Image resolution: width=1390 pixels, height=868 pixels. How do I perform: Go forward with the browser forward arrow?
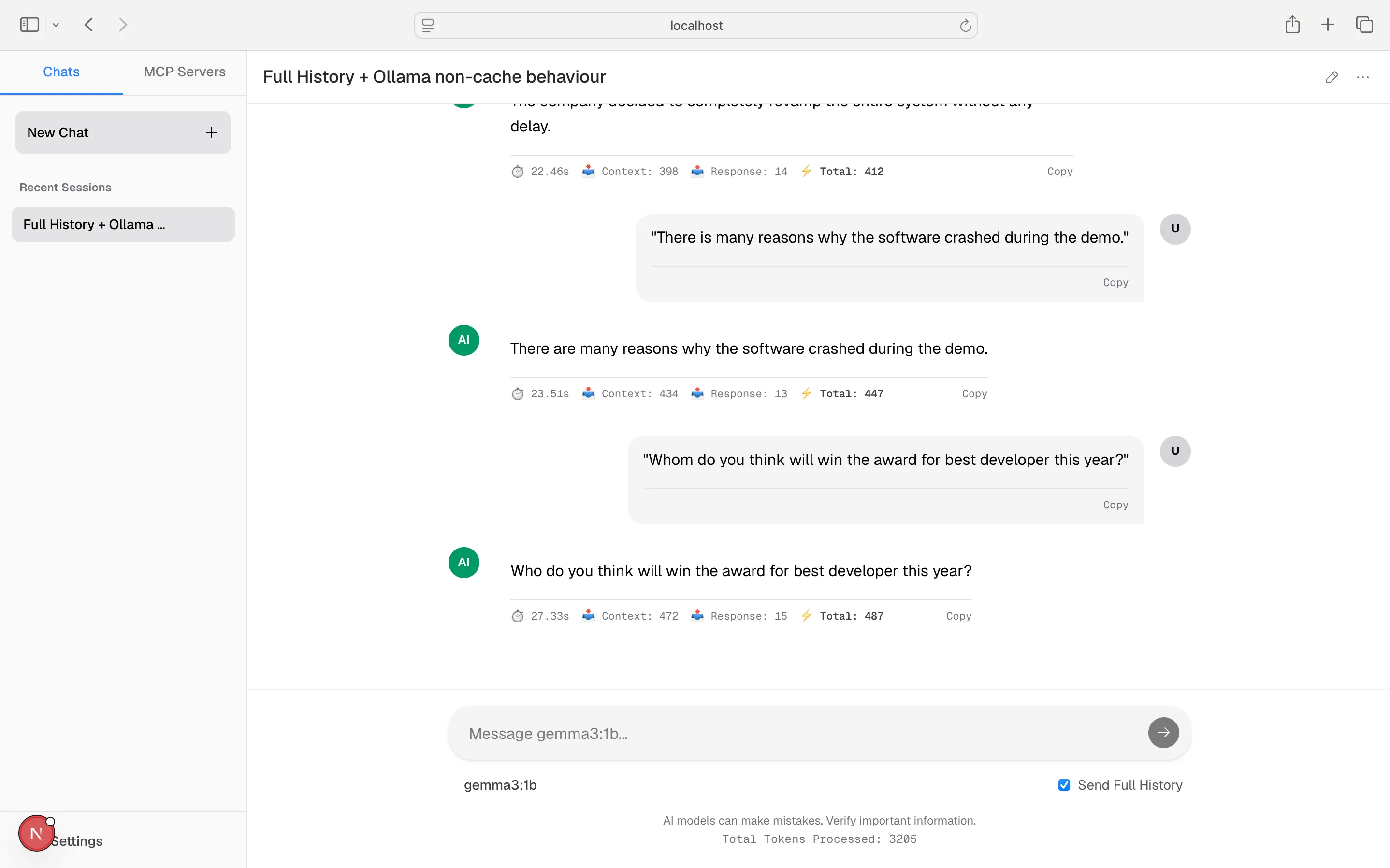[123, 25]
